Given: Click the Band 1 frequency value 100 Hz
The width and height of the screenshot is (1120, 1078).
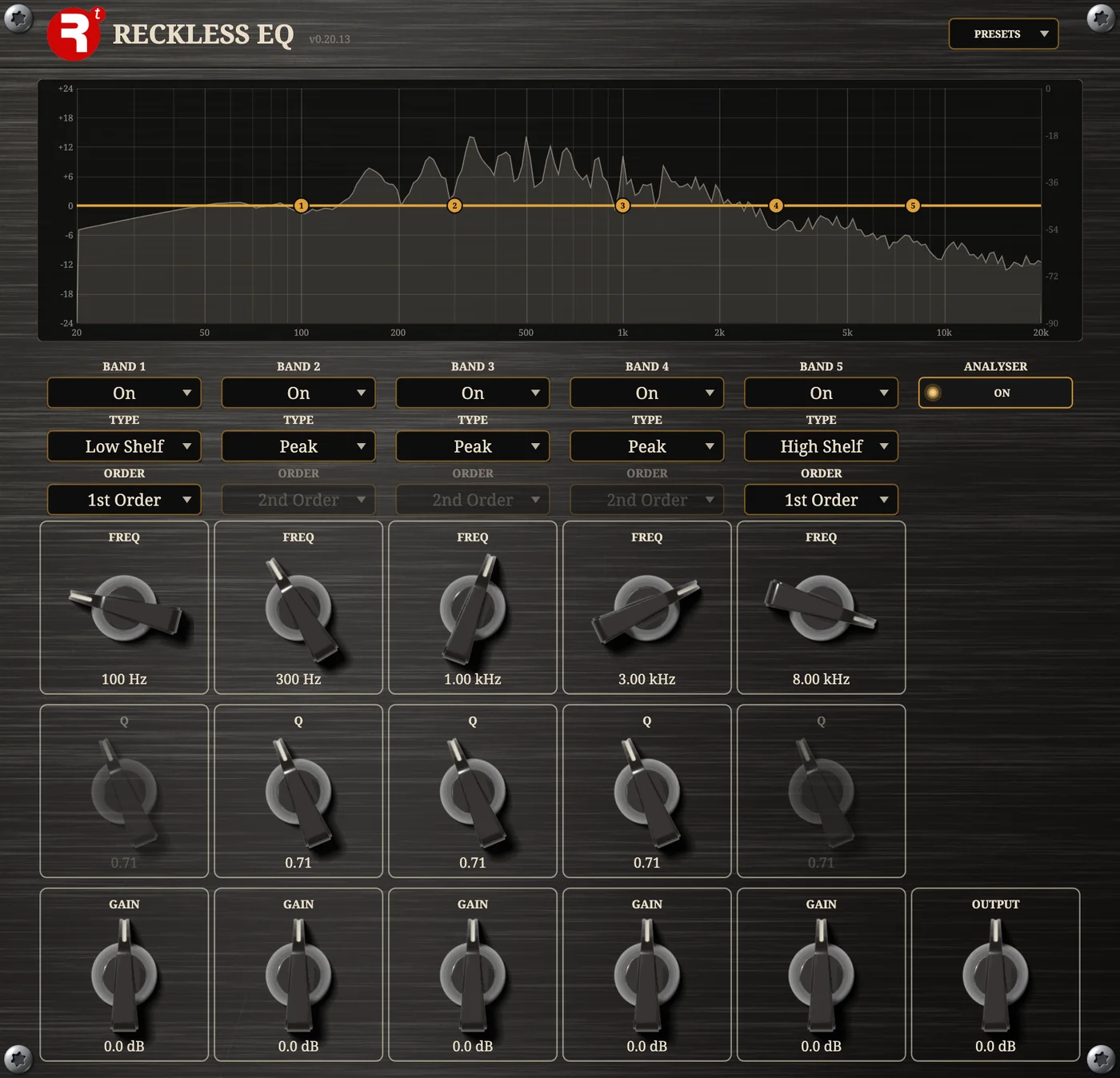Looking at the screenshot, I should click(124, 679).
